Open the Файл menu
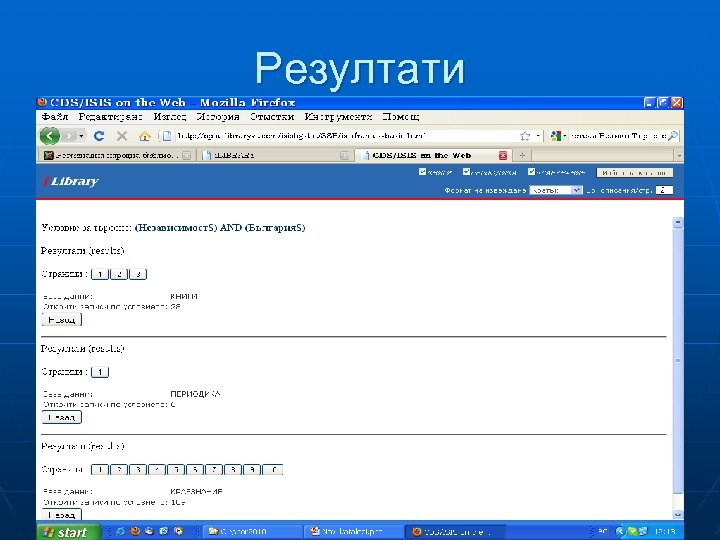The width and height of the screenshot is (720, 540). point(55,117)
